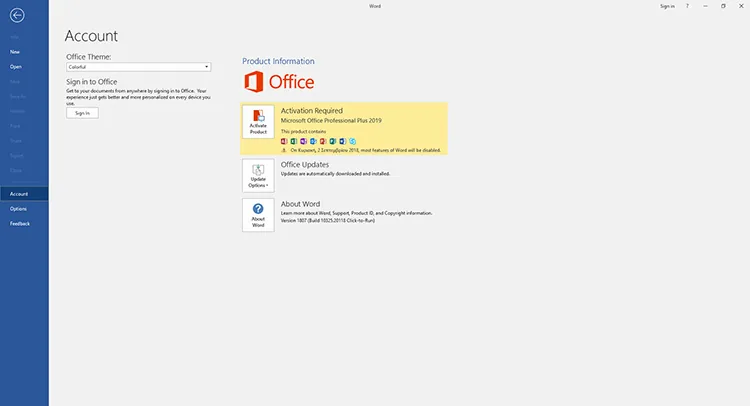Select New in the backstage sidebar

[15, 52]
